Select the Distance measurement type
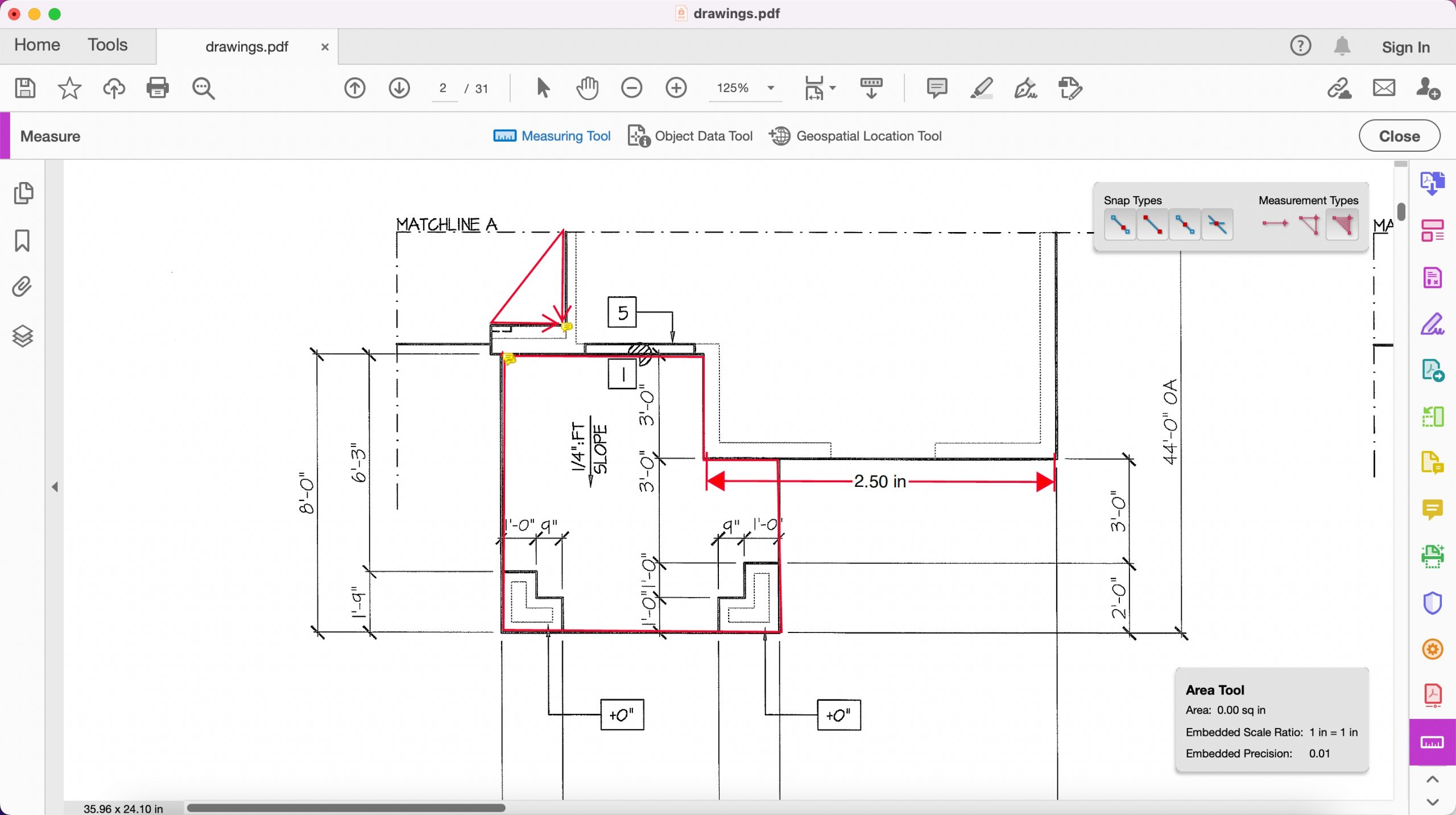The height and width of the screenshot is (815, 1456). 1275,224
